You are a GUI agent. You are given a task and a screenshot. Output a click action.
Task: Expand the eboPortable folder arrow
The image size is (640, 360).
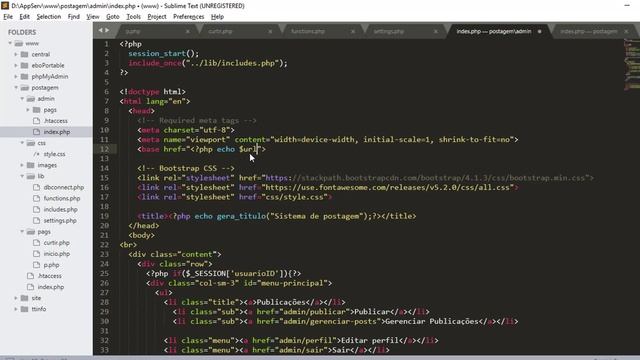16,65
